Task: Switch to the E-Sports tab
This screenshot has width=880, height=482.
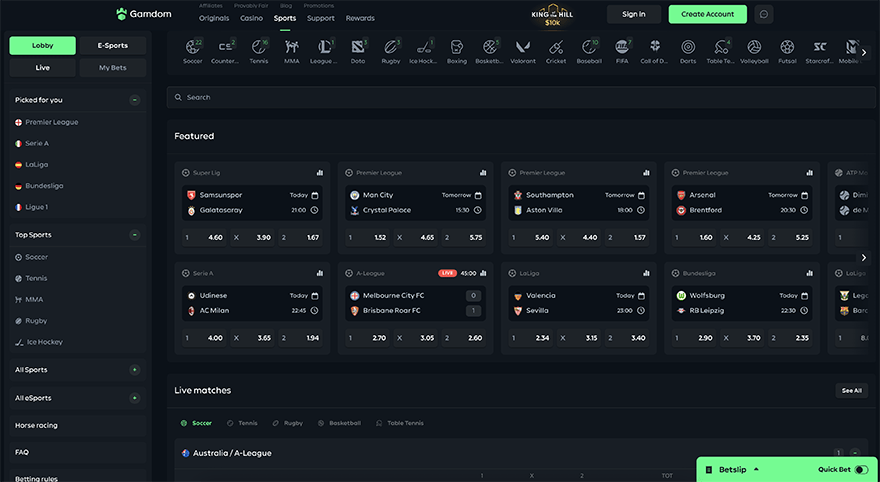Action: point(113,45)
